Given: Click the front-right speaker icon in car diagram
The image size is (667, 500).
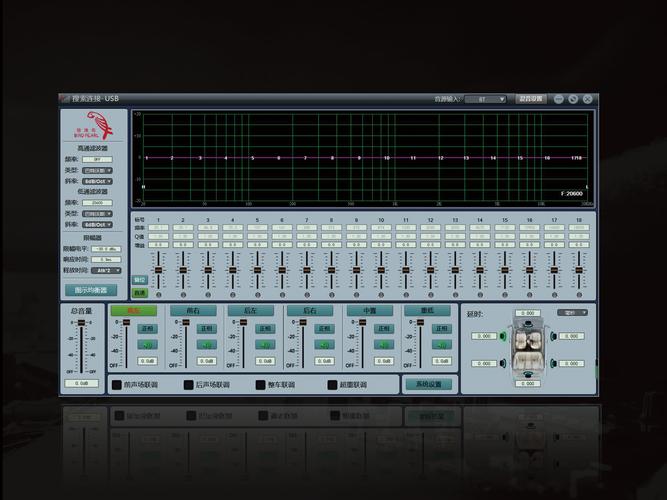Looking at the screenshot, I should pos(552,336).
